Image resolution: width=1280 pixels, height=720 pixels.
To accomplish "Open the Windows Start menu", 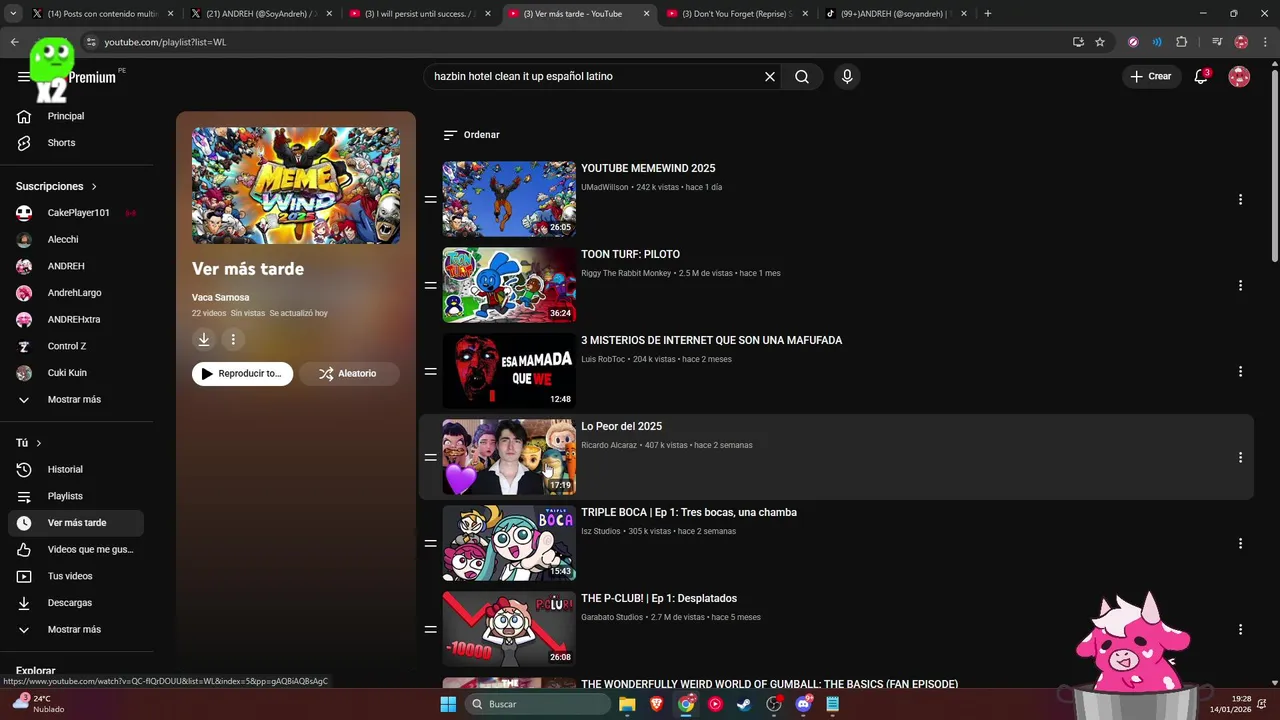I will 448,704.
